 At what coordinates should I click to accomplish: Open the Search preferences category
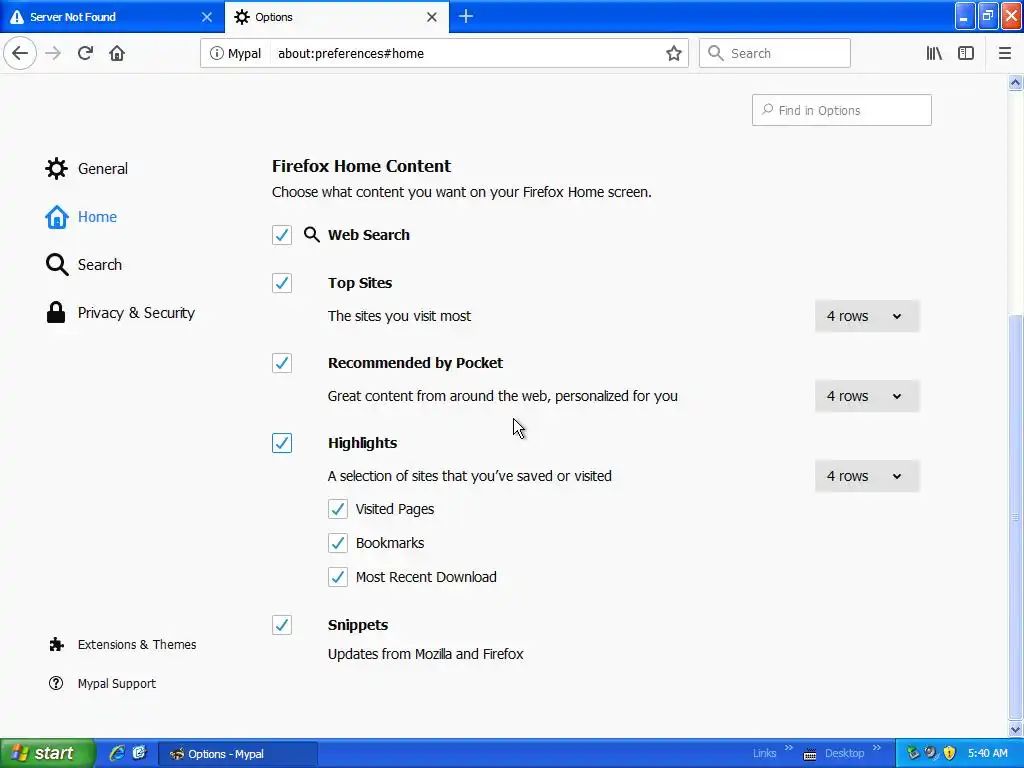[99, 264]
